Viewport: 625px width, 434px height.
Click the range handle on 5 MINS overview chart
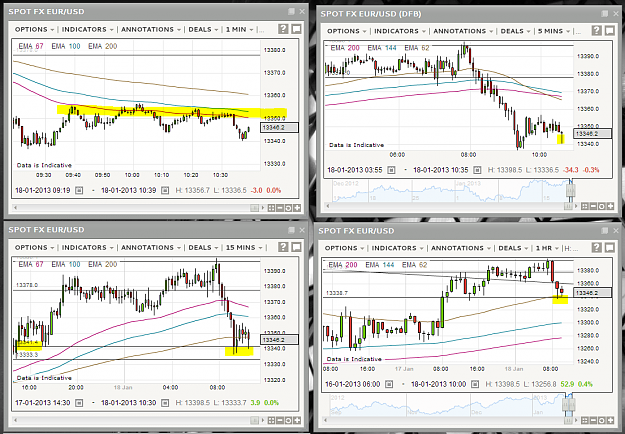tap(571, 190)
